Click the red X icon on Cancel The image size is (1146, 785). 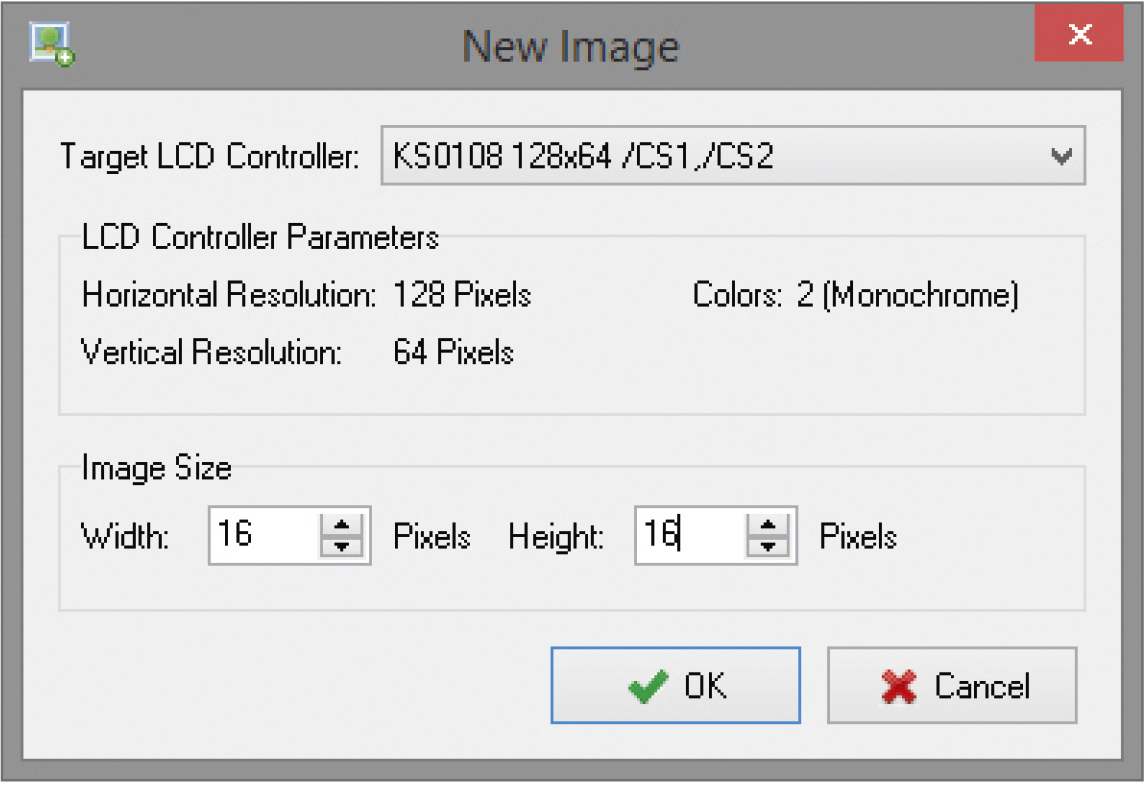pos(899,686)
